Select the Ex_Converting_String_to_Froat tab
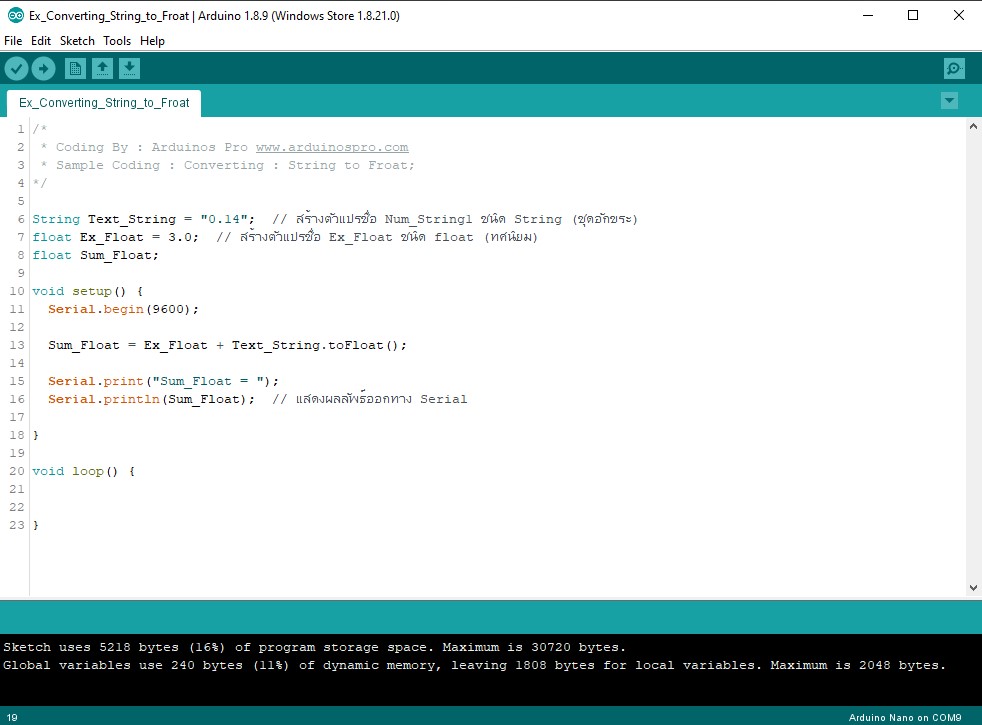 tap(103, 102)
